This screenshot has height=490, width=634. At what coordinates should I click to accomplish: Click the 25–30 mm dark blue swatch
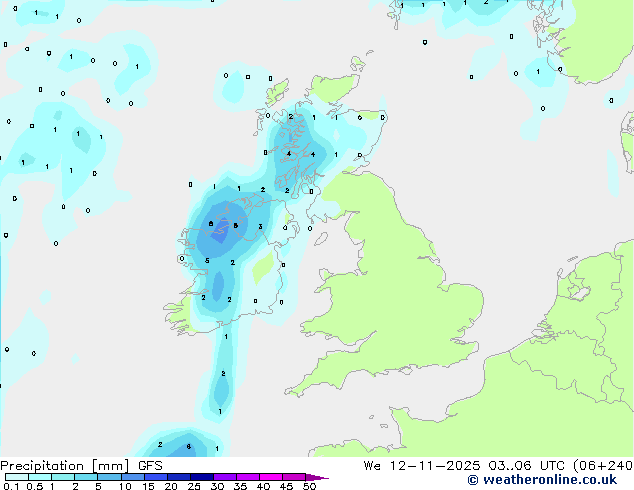point(202,477)
